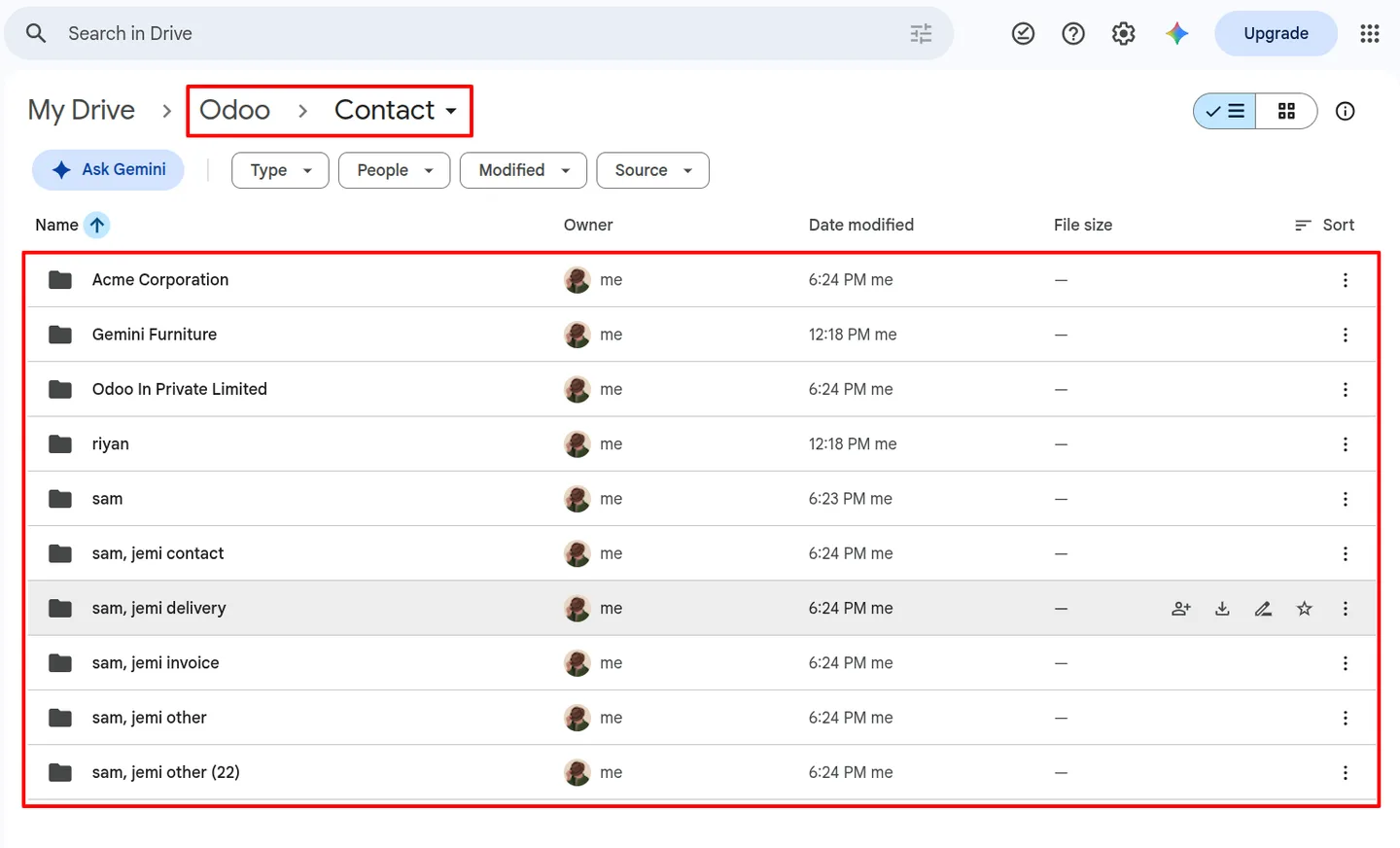1400x848 pixels.
Task: Open the Help question mark icon
Action: click(x=1073, y=34)
